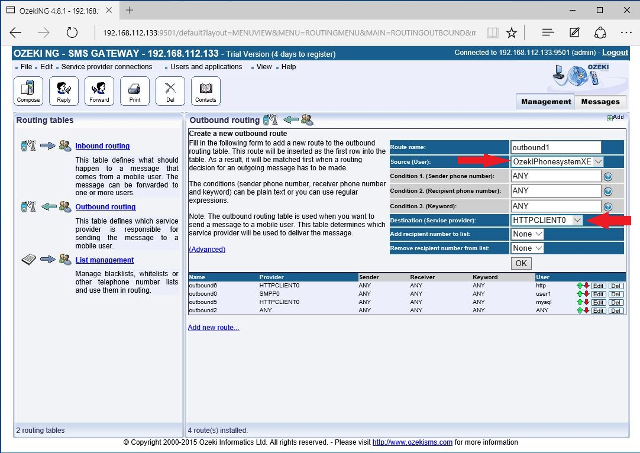Click the Print toolbar icon
Viewport: 640px width, 453px height.
tap(135, 91)
